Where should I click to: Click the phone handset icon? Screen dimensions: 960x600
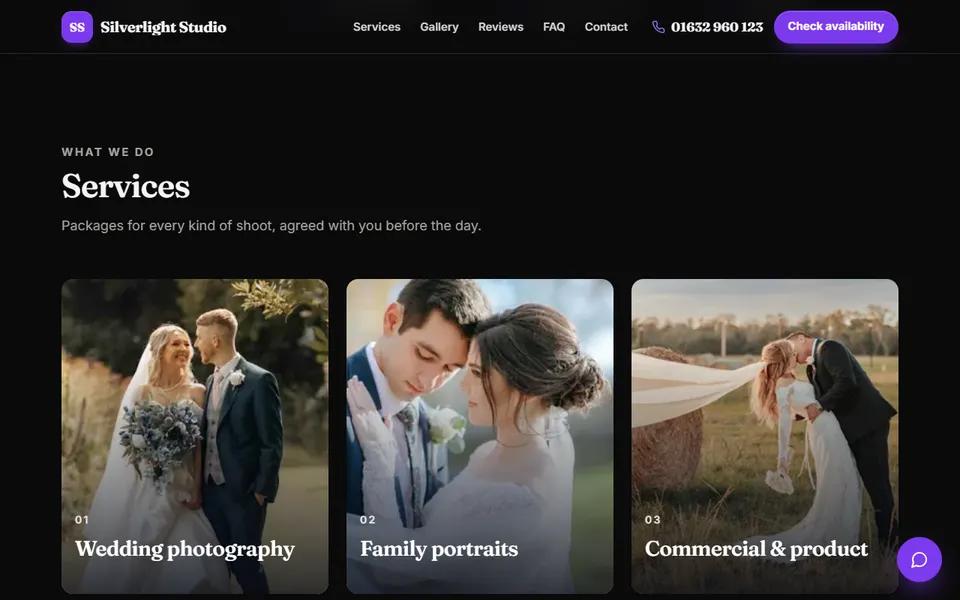coord(658,27)
